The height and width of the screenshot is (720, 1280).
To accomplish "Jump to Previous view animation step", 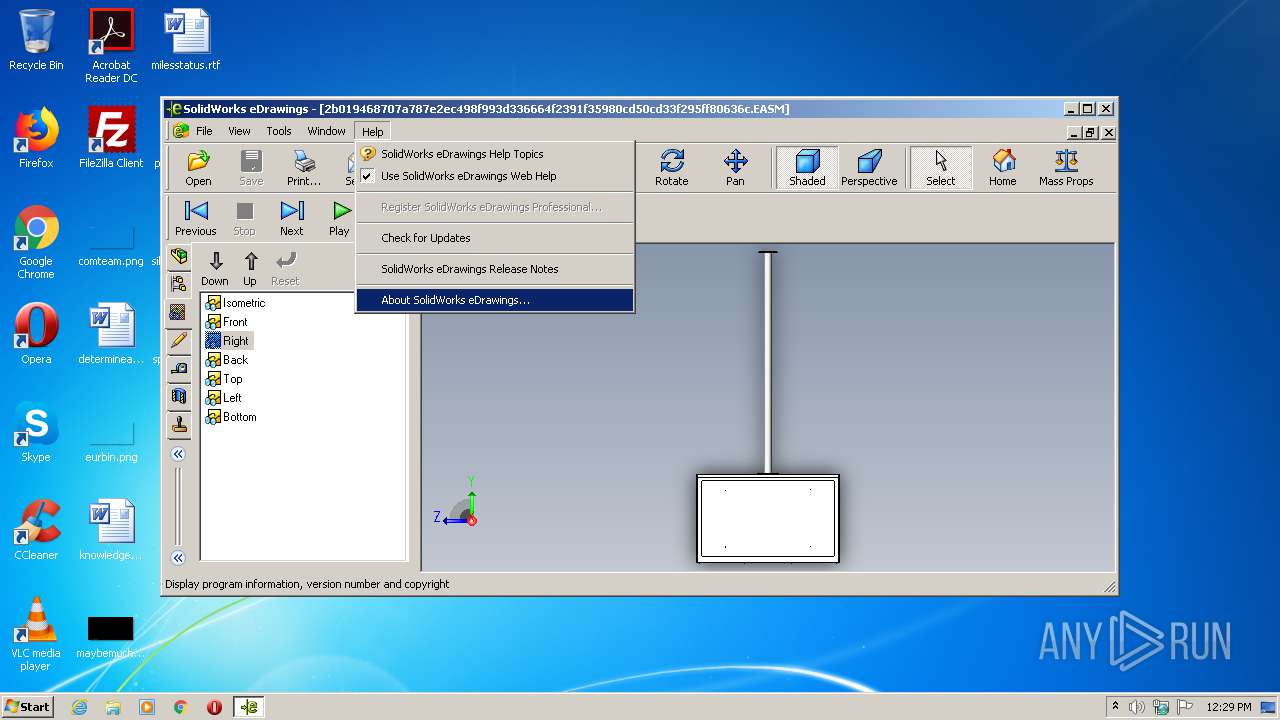I will pos(196,217).
